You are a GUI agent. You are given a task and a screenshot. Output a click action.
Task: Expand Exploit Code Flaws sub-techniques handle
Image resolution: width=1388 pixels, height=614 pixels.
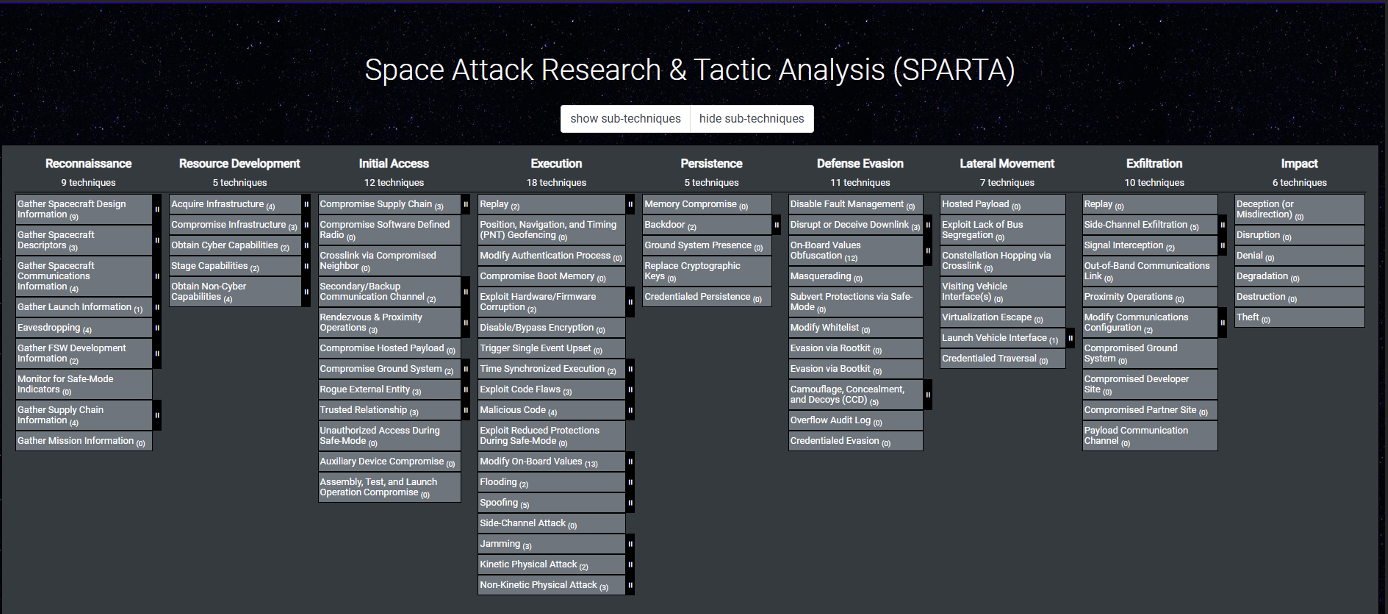pyautogui.click(x=630, y=389)
